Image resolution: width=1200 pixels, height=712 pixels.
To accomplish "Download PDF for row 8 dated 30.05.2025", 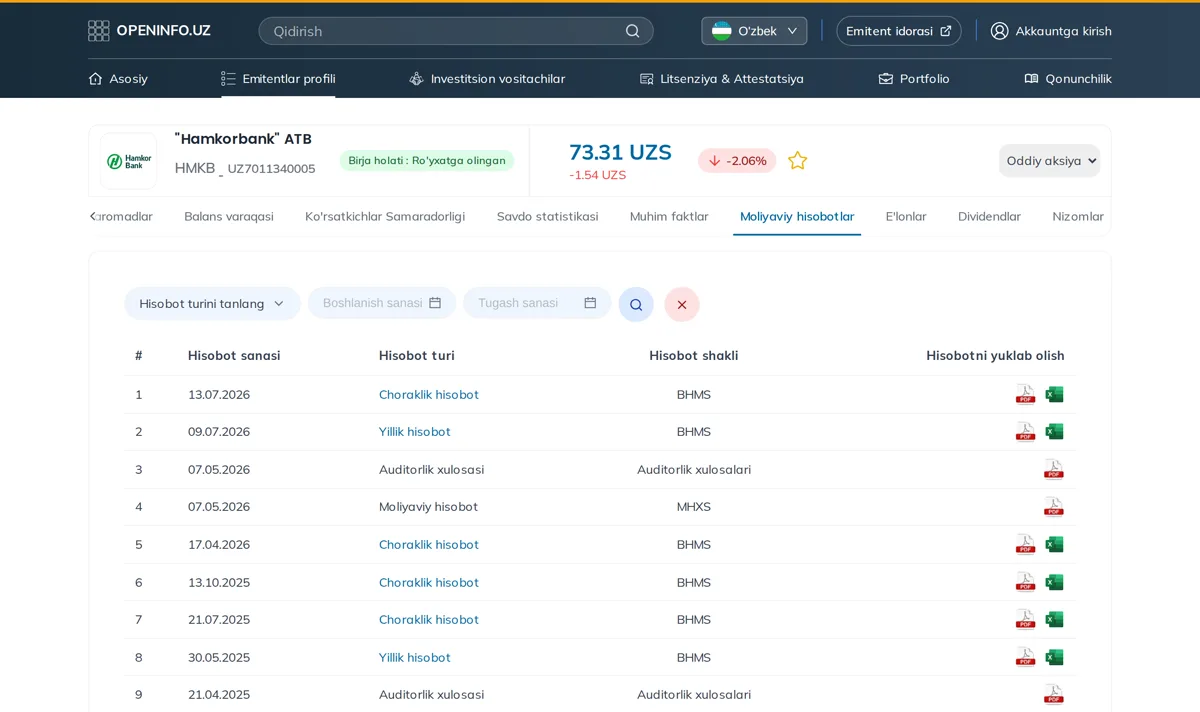I will [1025, 657].
